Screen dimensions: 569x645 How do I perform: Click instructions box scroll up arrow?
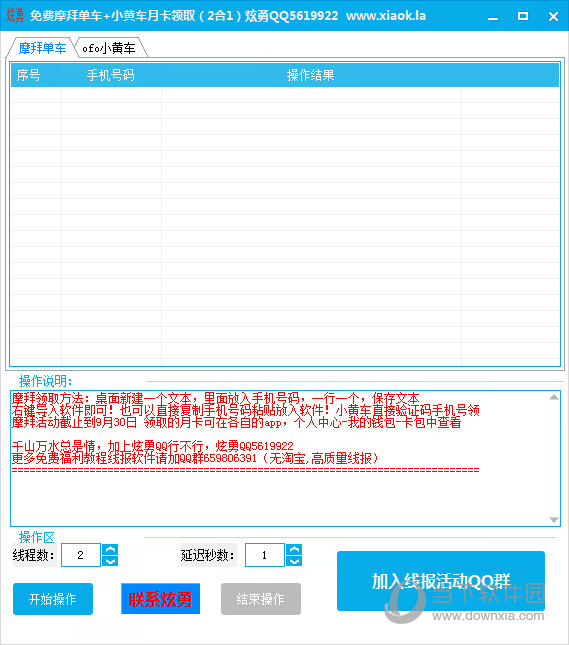pos(554,397)
